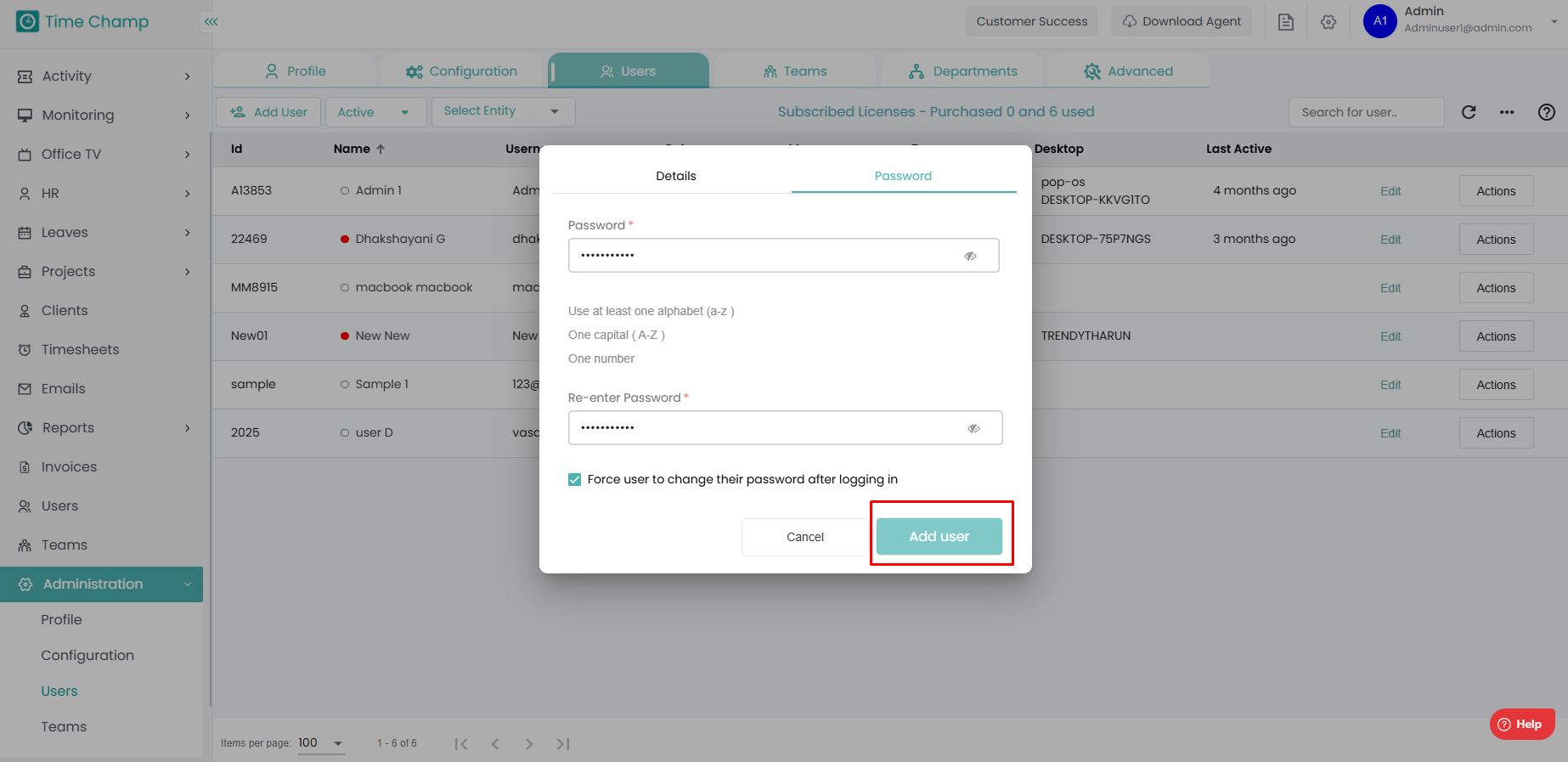Expand the Reports menu chevron
1568x762 pixels.
click(x=188, y=428)
